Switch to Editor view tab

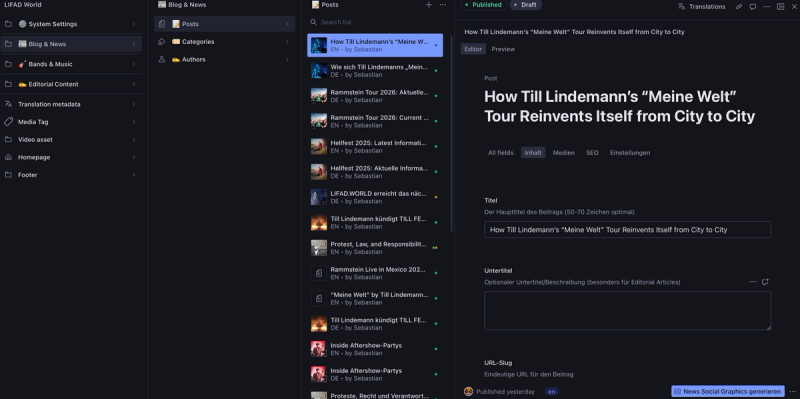coord(473,49)
